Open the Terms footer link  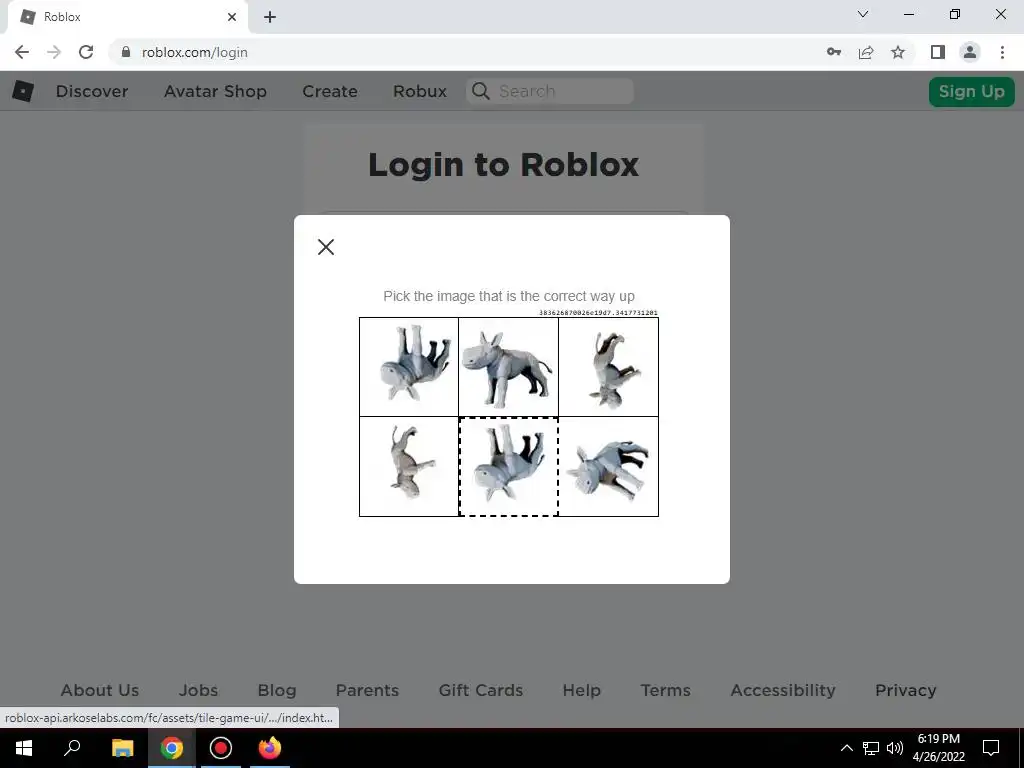pos(665,690)
